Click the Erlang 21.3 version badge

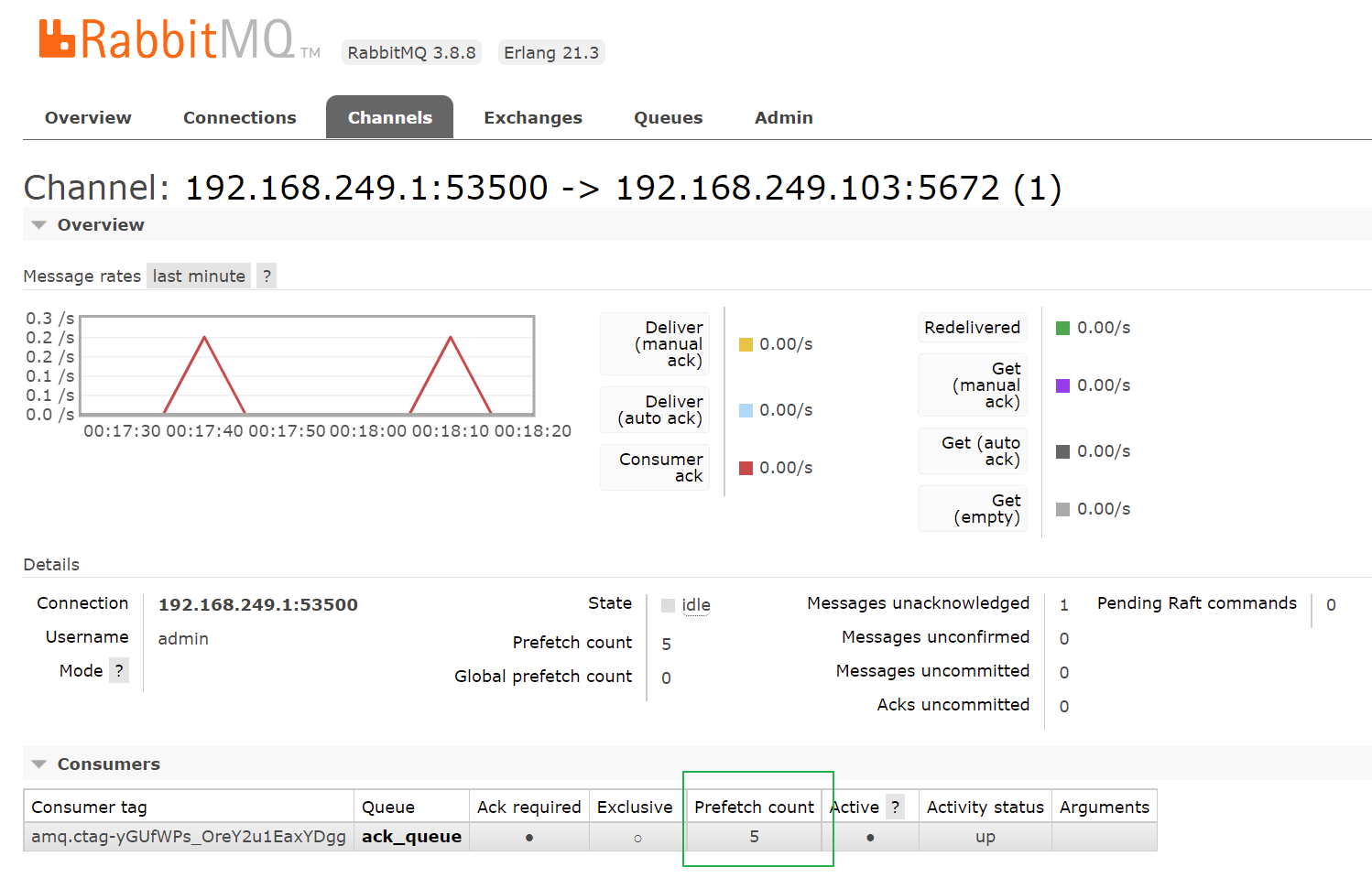pyautogui.click(x=551, y=53)
